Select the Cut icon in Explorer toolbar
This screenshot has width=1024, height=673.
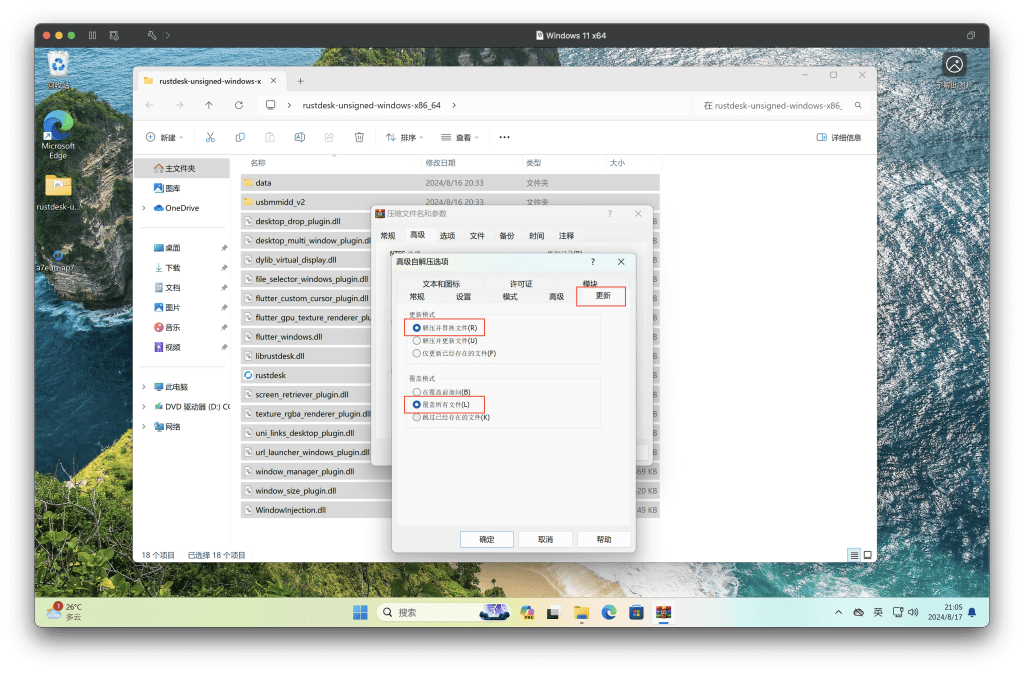210,137
